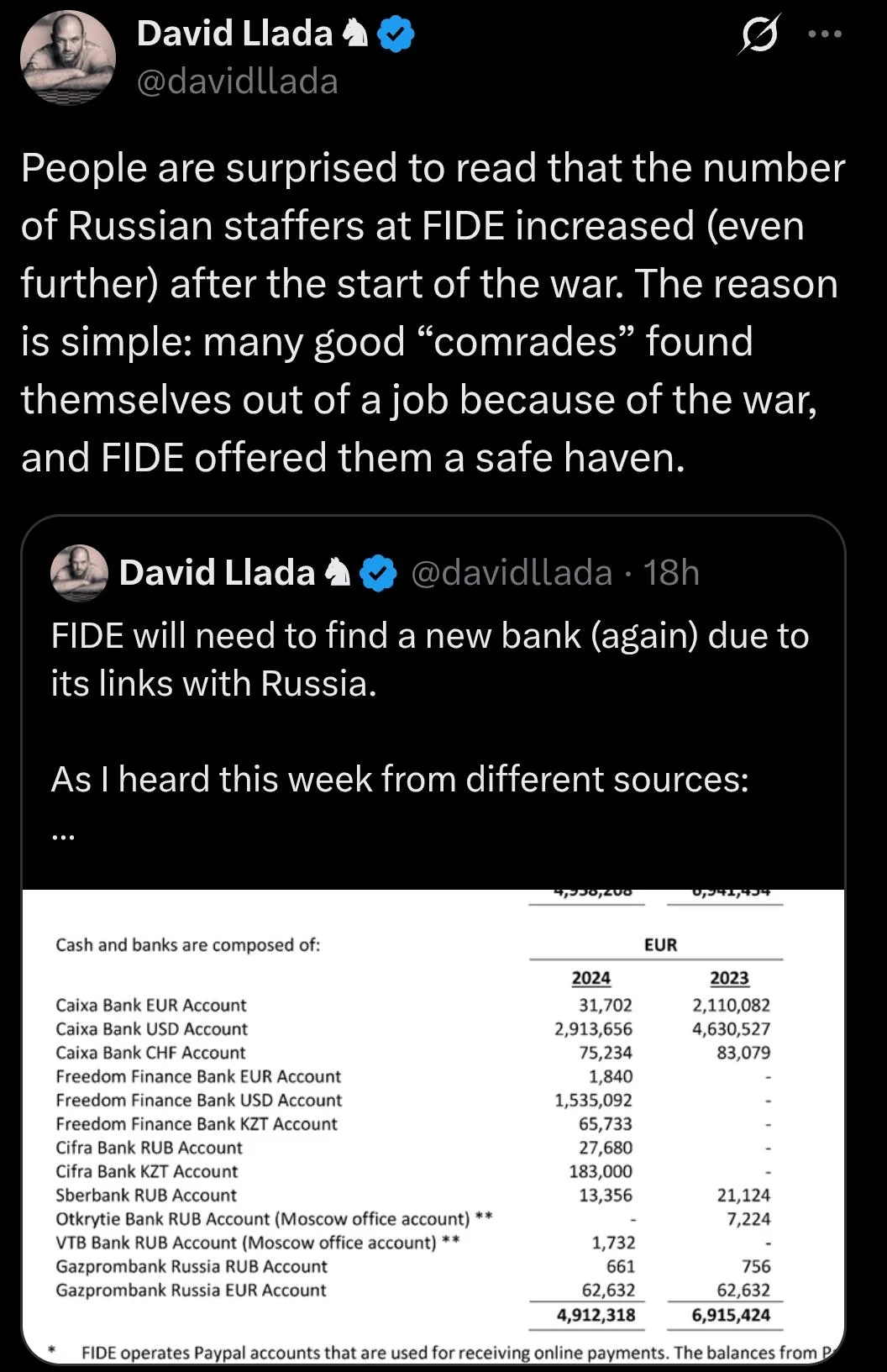Open David Llada display name at top
This screenshot has height=1372, width=887.
click(234, 34)
